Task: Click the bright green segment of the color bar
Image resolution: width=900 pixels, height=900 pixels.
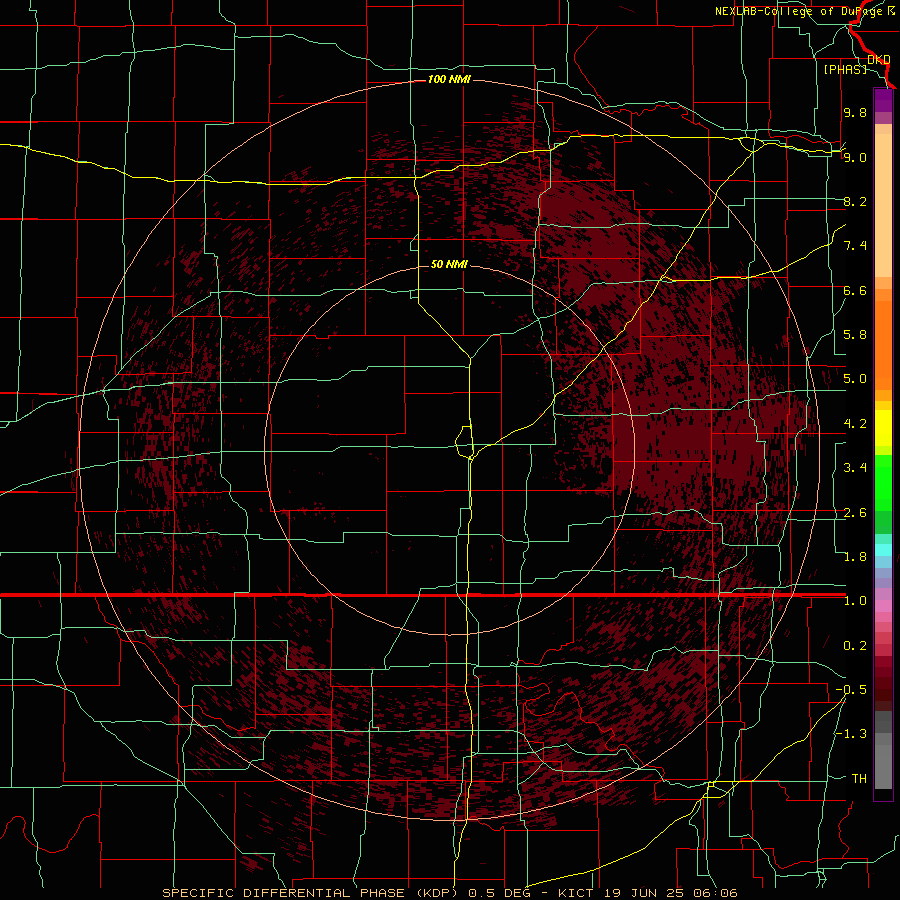Action: (x=883, y=482)
